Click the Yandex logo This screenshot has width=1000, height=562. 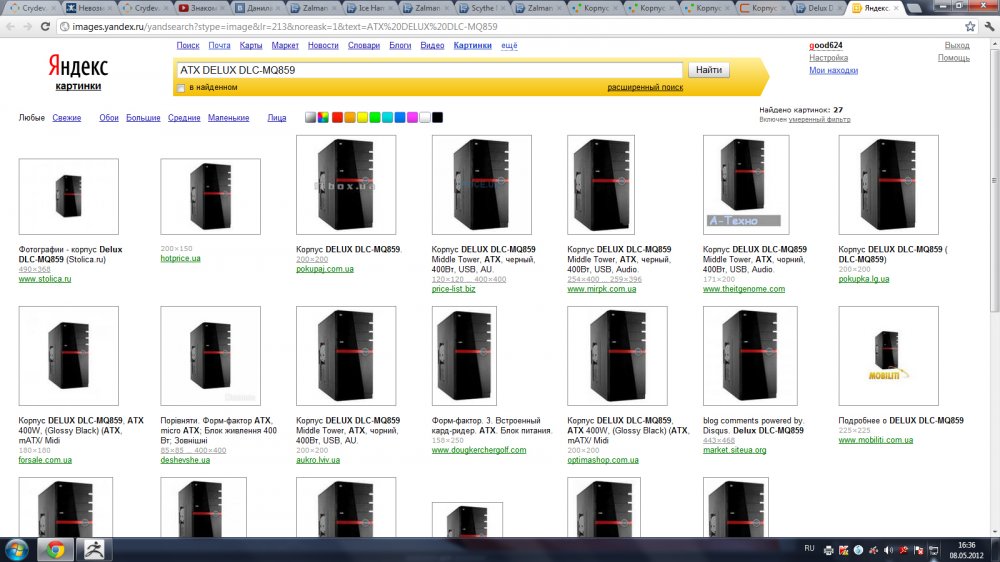click(78, 67)
